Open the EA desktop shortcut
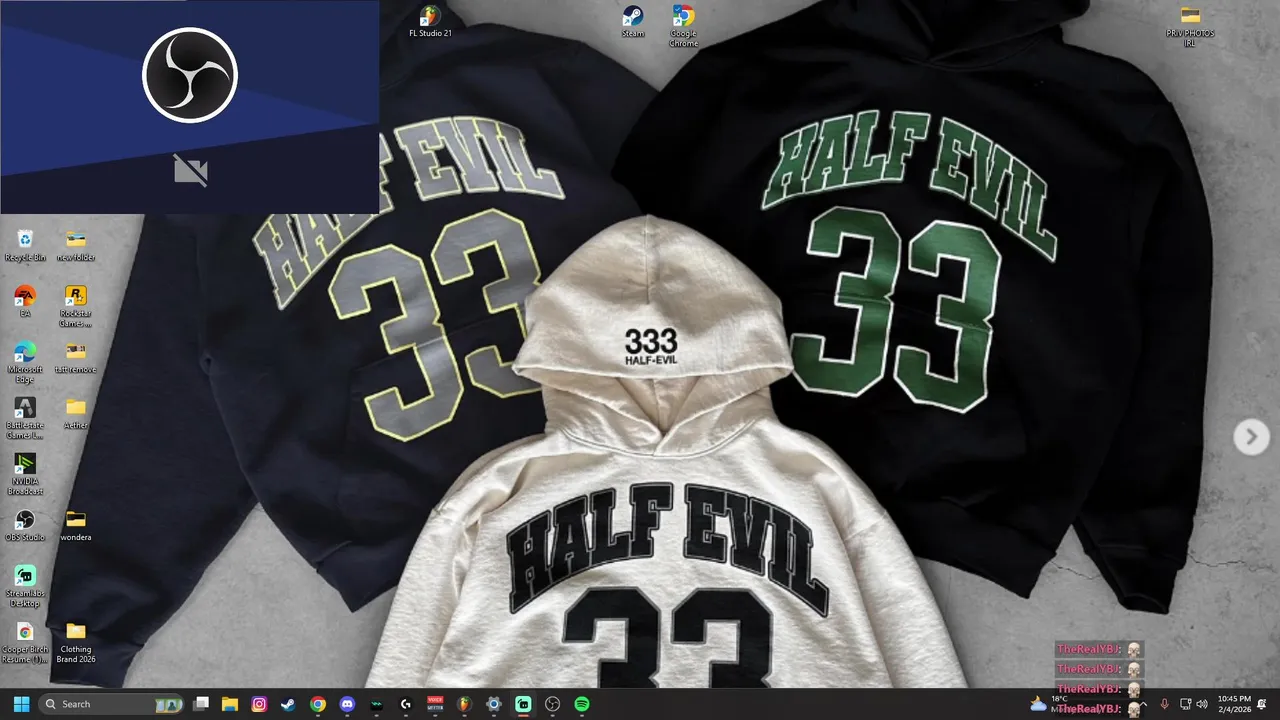The width and height of the screenshot is (1280, 720). tap(25, 301)
